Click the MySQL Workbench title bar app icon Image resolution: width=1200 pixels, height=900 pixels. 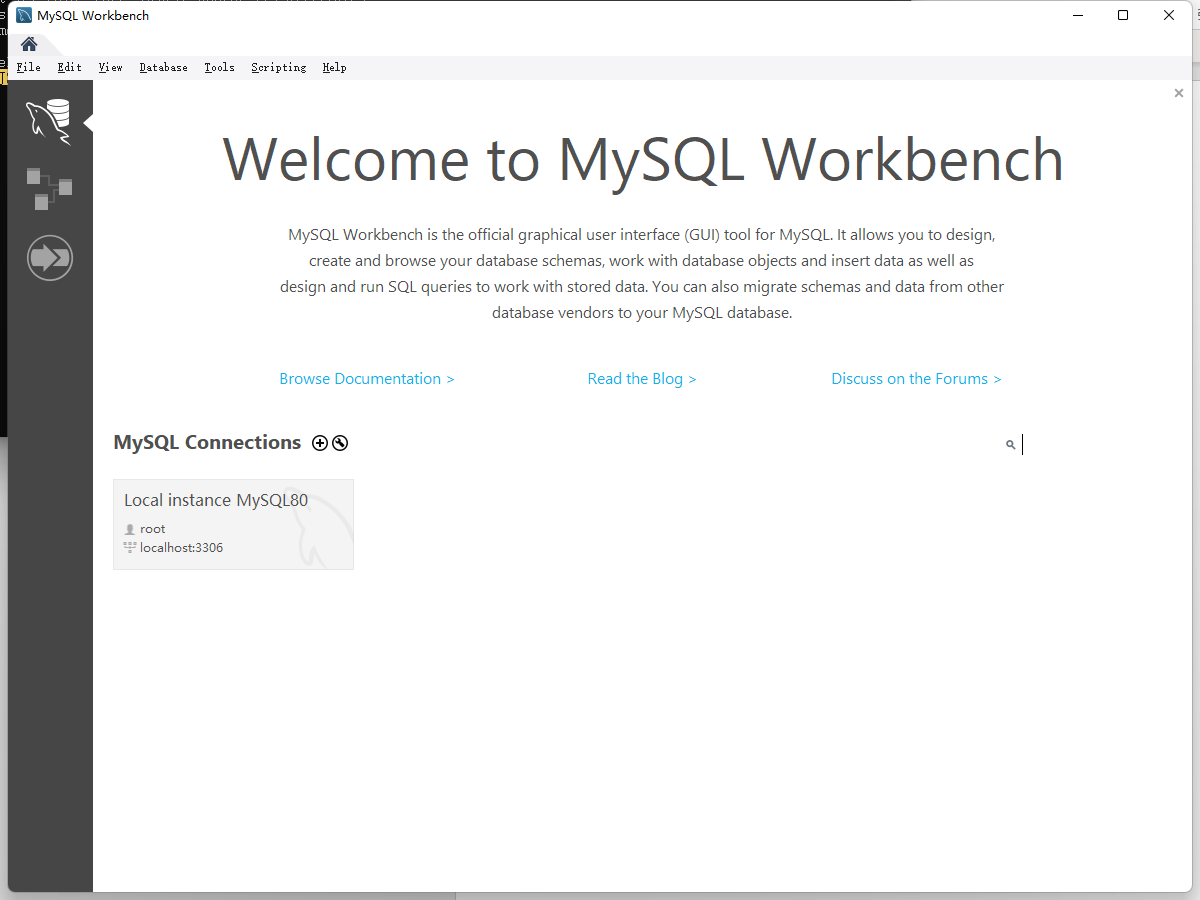coord(24,15)
